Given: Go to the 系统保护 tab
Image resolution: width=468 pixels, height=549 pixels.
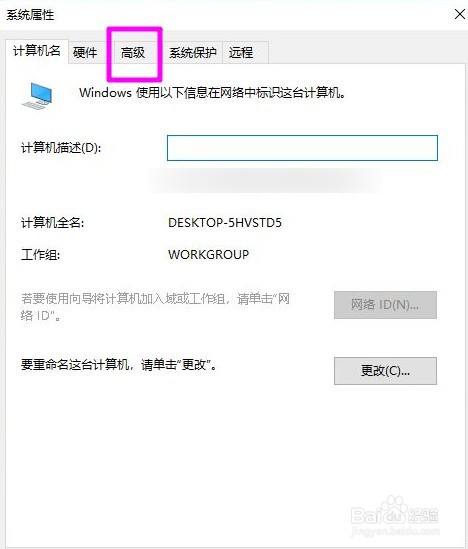Looking at the screenshot, I should 193,53.
